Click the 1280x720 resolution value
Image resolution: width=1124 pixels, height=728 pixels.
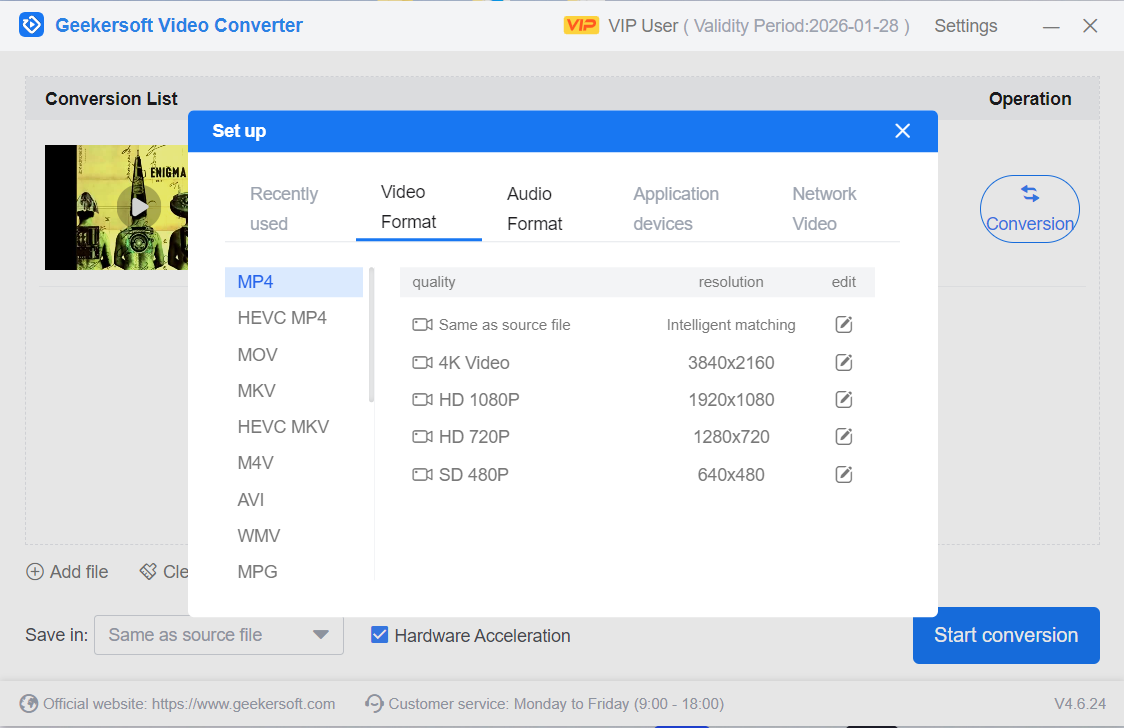[731, 436]
